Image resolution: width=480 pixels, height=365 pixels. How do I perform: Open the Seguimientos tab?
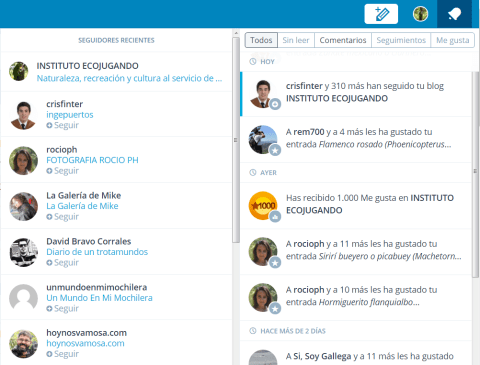click(401, 40)
